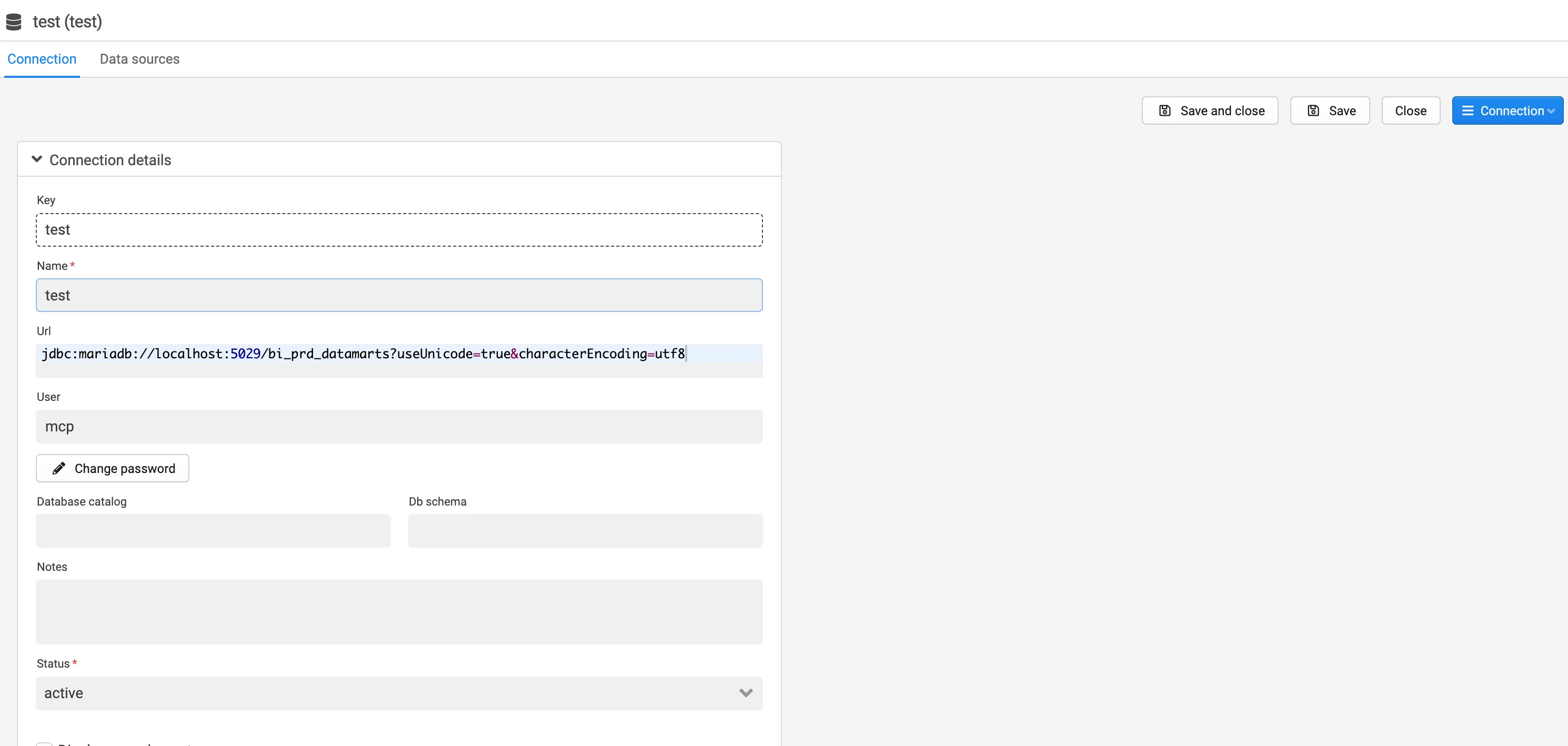Switch to the Data sources tab
This screenshot has height=746, width=1568.
click(x=139, y=59)
